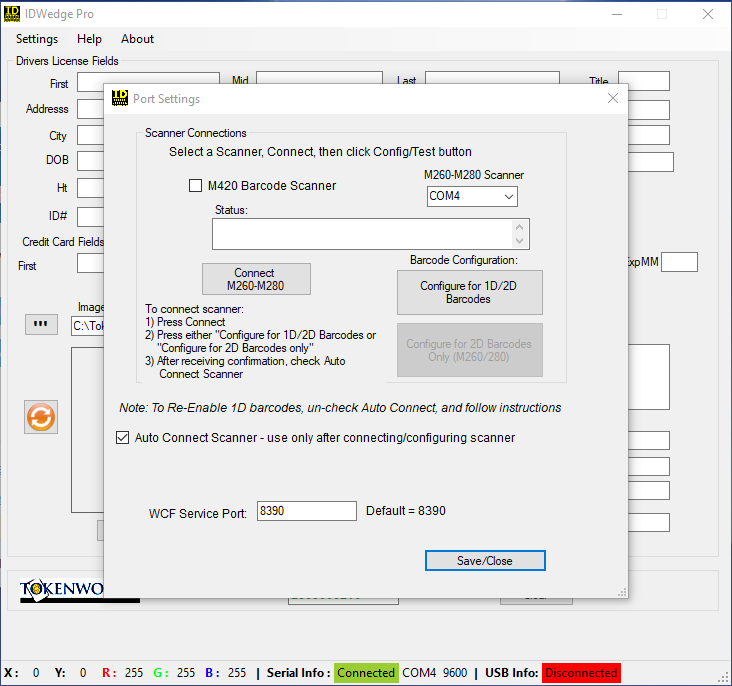This screenshot has height=686, width=732.
Task: Minimize the IDWedge Pro window
Action: pos(617,14)
